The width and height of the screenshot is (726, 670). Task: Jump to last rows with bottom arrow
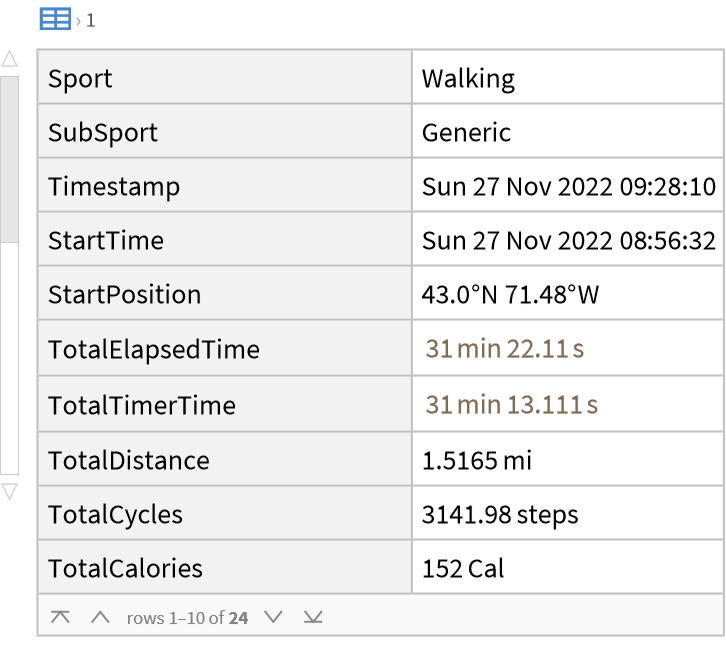[x=313, y=617]
